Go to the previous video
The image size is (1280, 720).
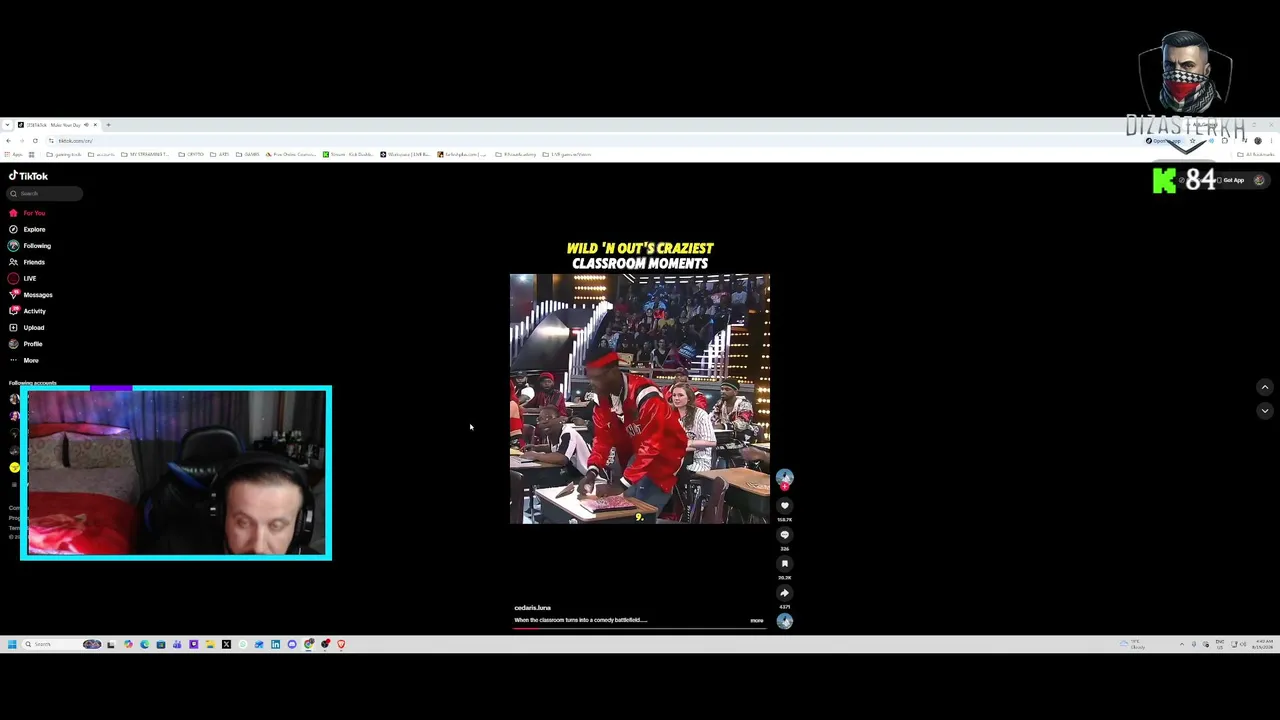pyautogui.click(x=1265, y=387)
